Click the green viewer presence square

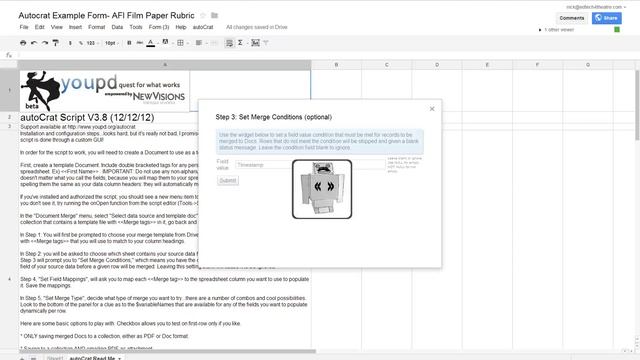[x=617, y=29]
